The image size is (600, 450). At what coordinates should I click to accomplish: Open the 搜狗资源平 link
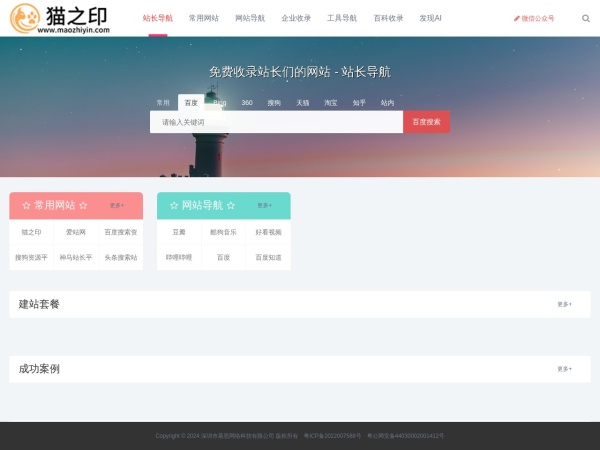point(31,258)
